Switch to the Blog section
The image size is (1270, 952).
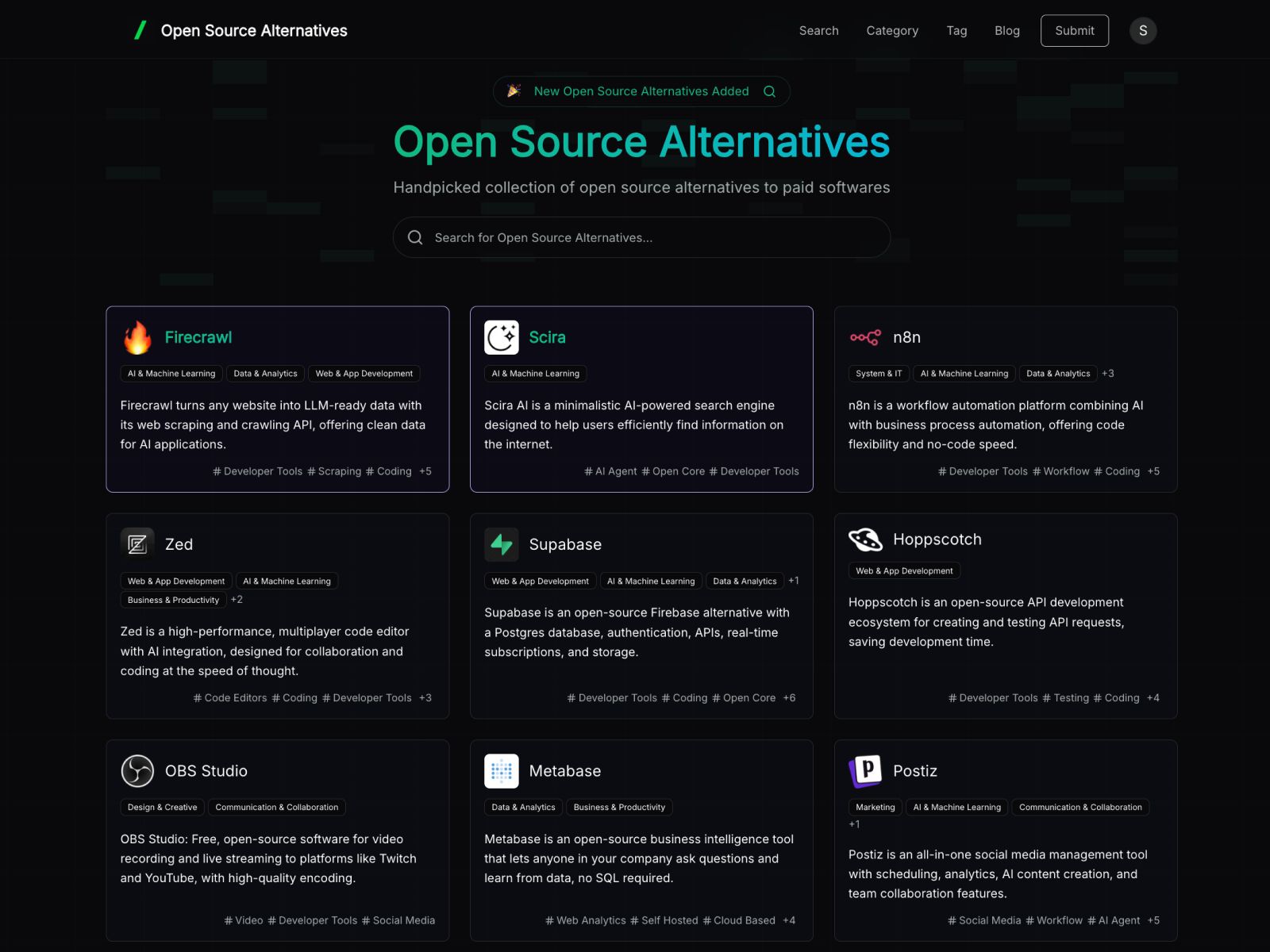click(1007, 30)
